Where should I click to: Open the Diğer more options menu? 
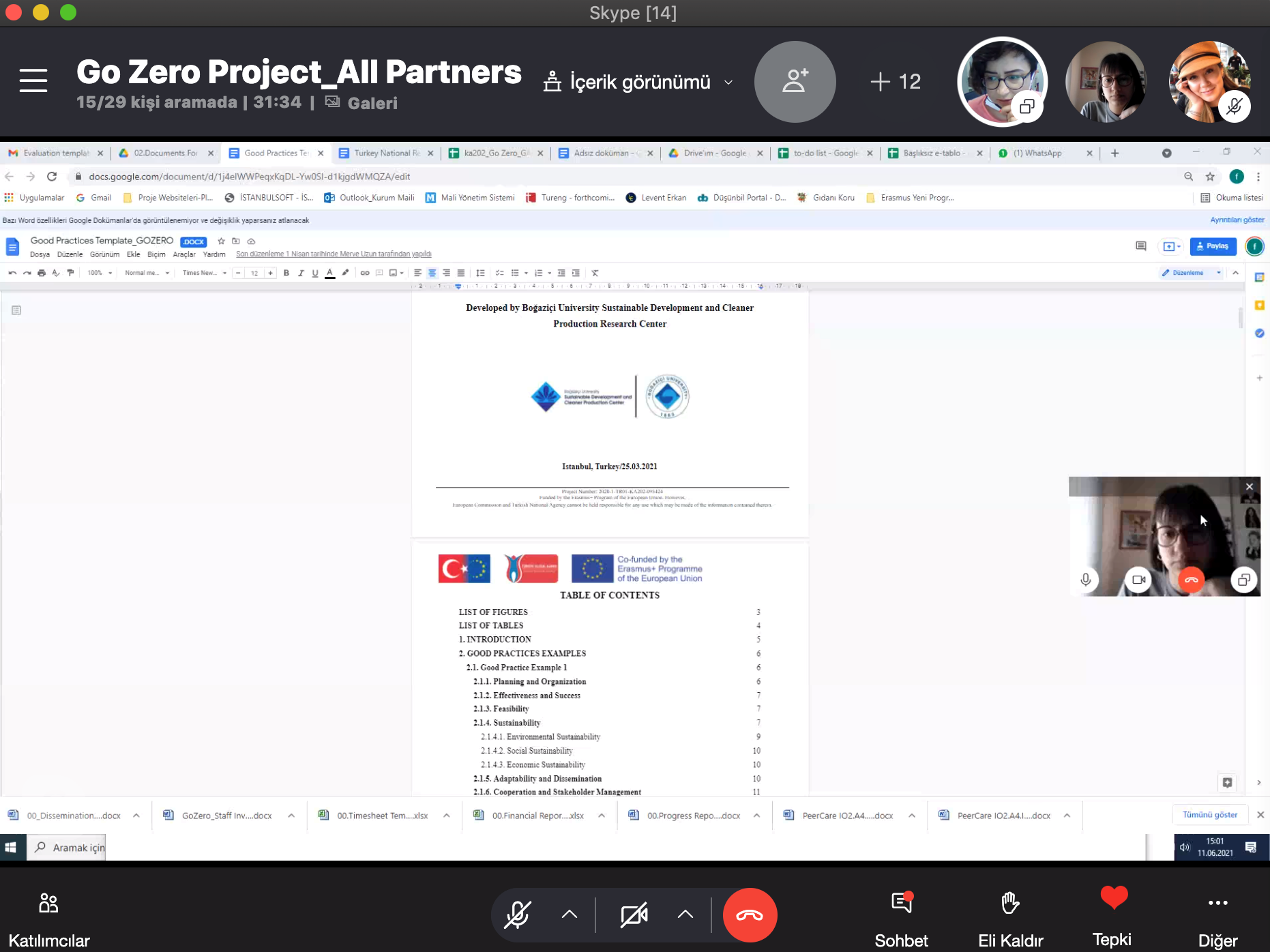1217,918
